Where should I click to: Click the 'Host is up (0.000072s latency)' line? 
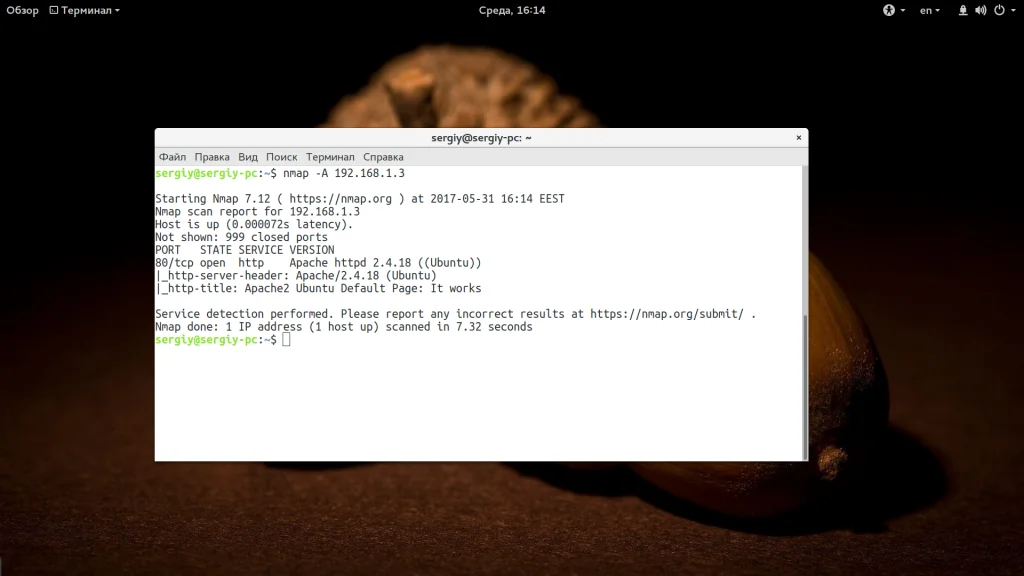[253, 224]
